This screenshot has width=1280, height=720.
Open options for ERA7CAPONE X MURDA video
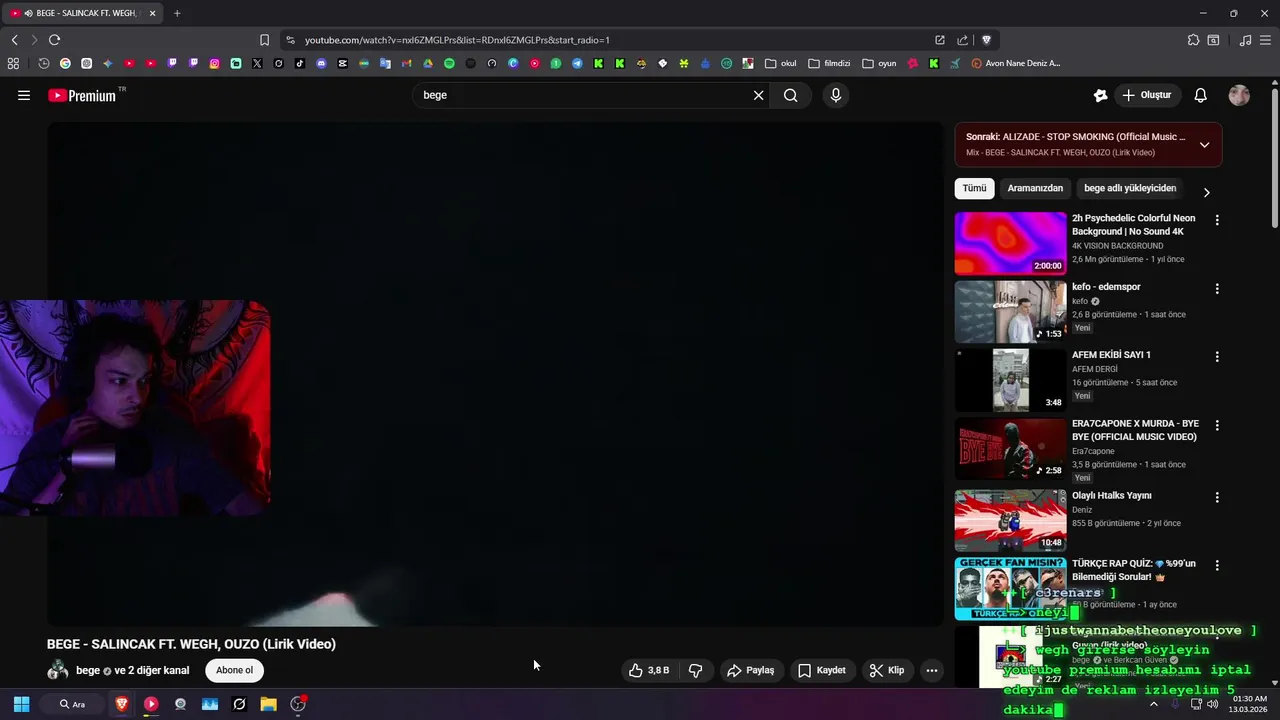pos(1217,426)
